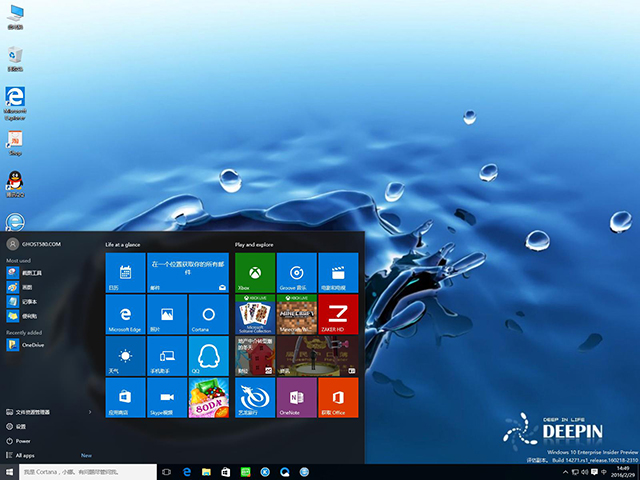Select the Recycle Bin desktop icon
640x480 pixels.
pyautogui.click(x=15, y=57)
